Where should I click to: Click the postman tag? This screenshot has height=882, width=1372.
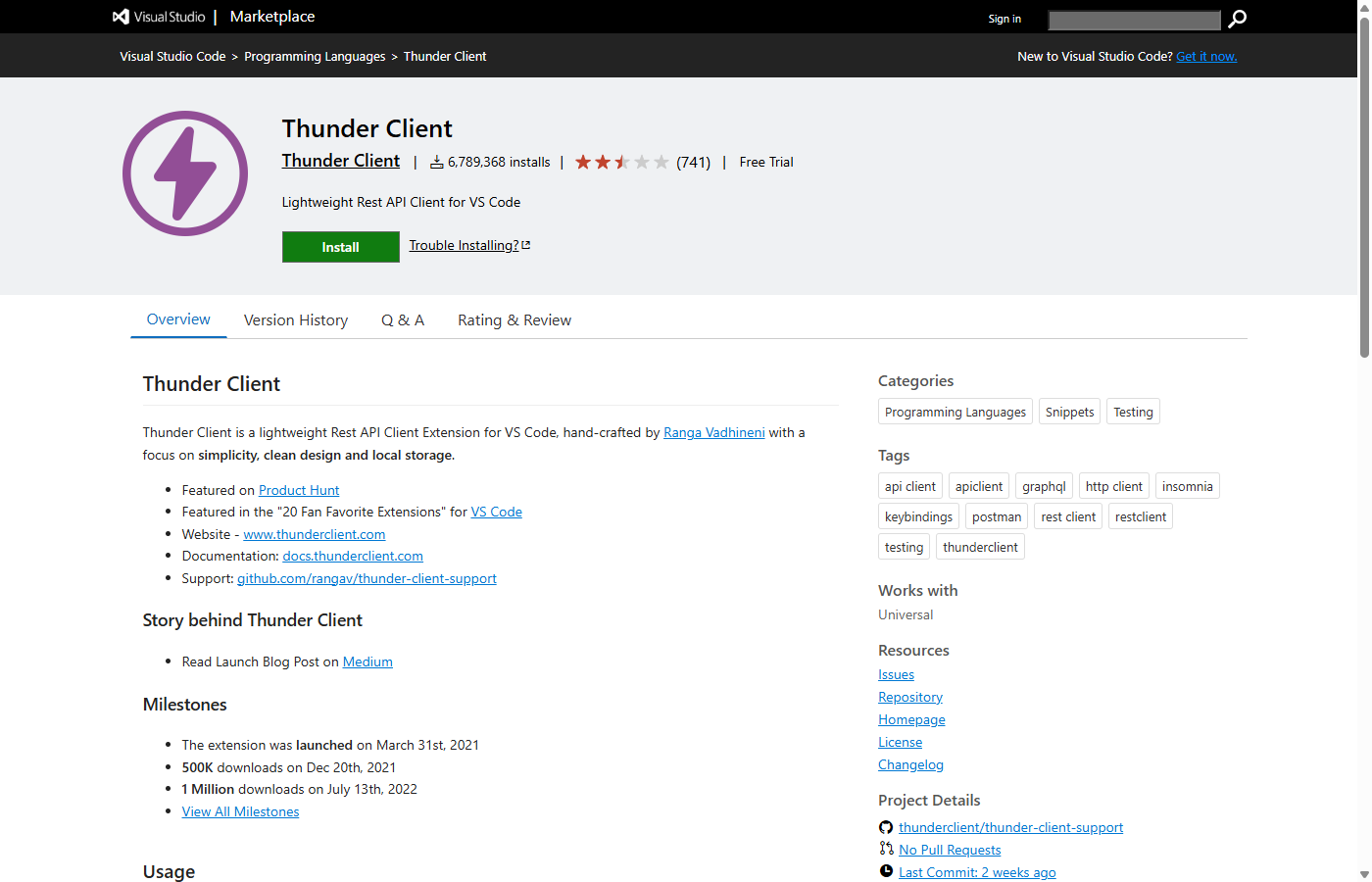997,516
